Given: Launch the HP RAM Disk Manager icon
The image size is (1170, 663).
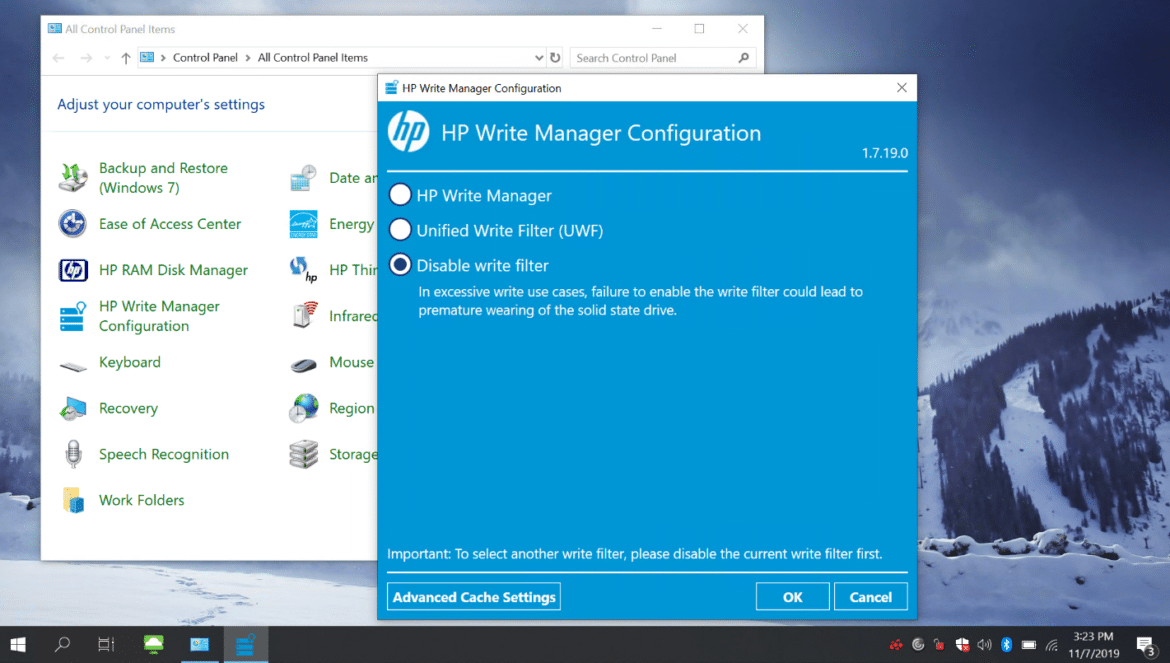Looking at the screenshot, I should pyautogui.click(x=73, y=270).
